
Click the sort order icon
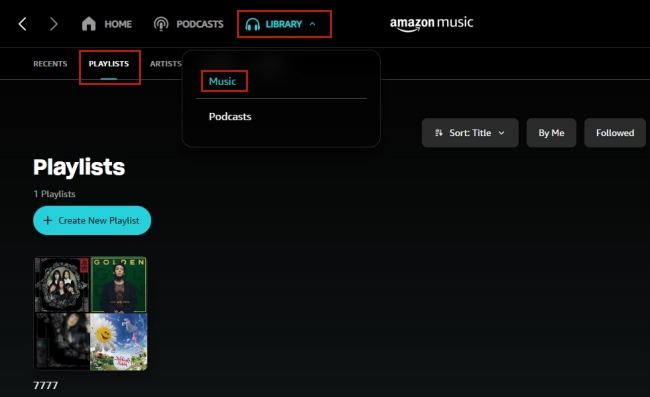point(439,133)
